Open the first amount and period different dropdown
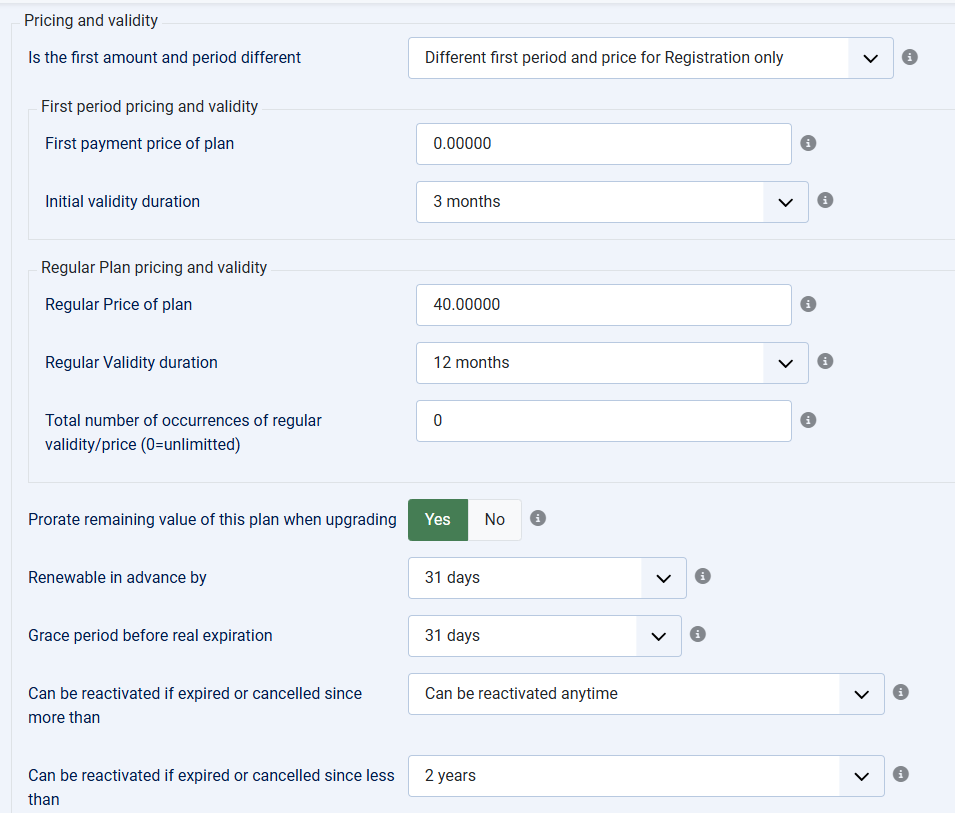 (x=650, y=58)
